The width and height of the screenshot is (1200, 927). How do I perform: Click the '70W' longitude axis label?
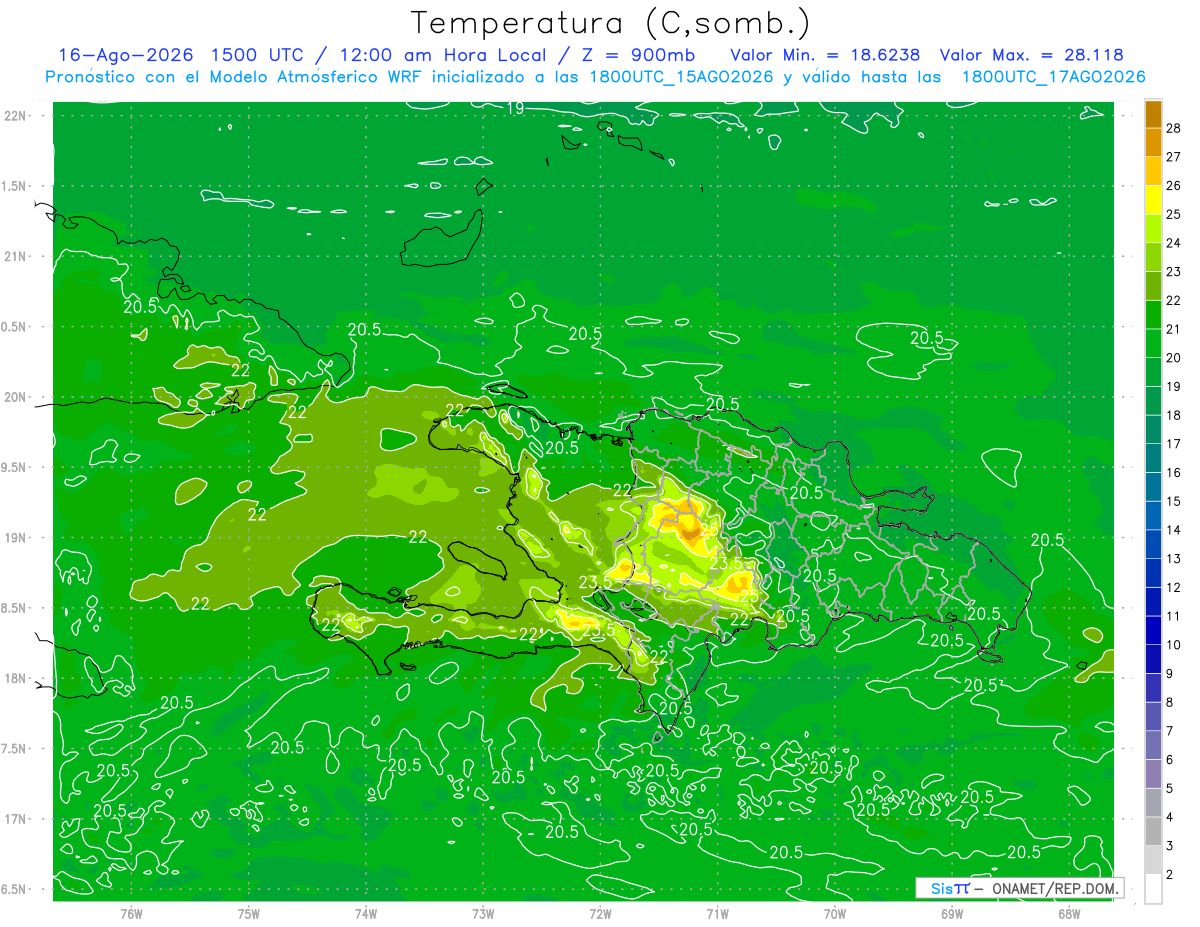[x=835, y=914]
